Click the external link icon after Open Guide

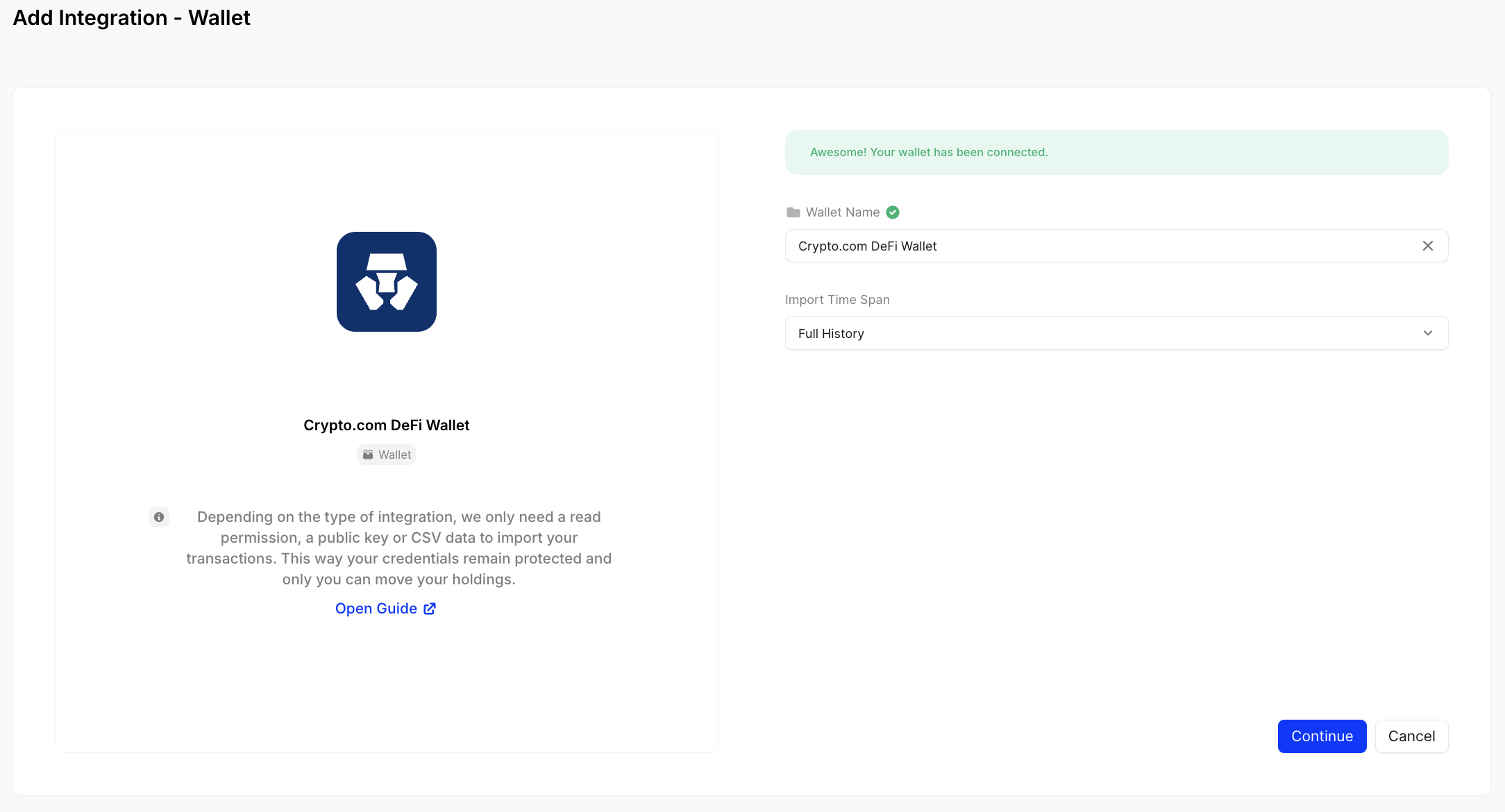[430, 609]
